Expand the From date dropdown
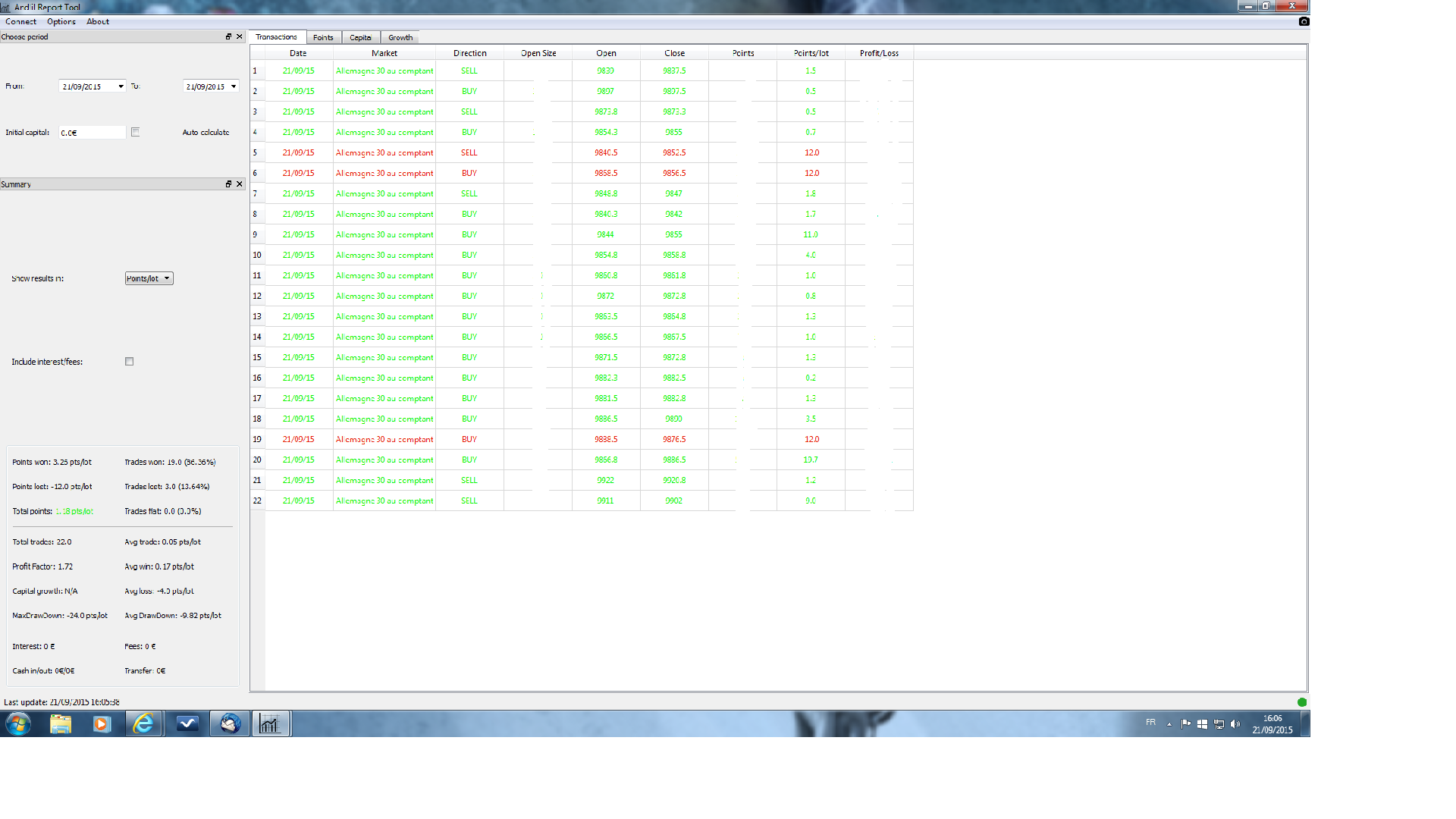 pyautogui.click(x=121, y=86)
